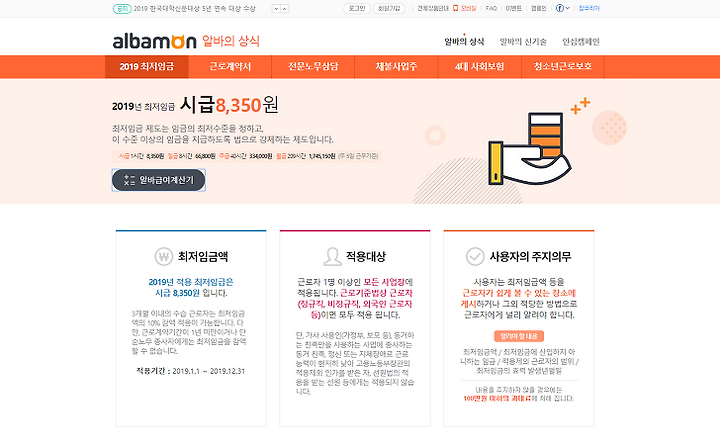Viewport: 720px width, 447px height.
Task: Click the 회원가입 signup button
Action: 389,8
